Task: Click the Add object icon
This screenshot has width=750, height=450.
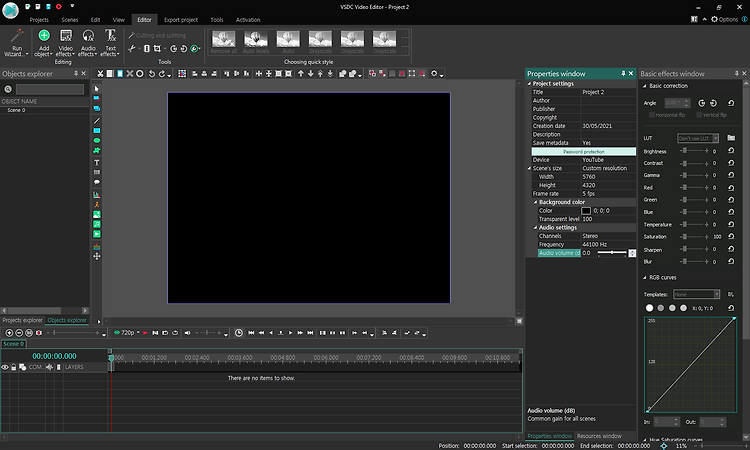Action: pos(43,36)
